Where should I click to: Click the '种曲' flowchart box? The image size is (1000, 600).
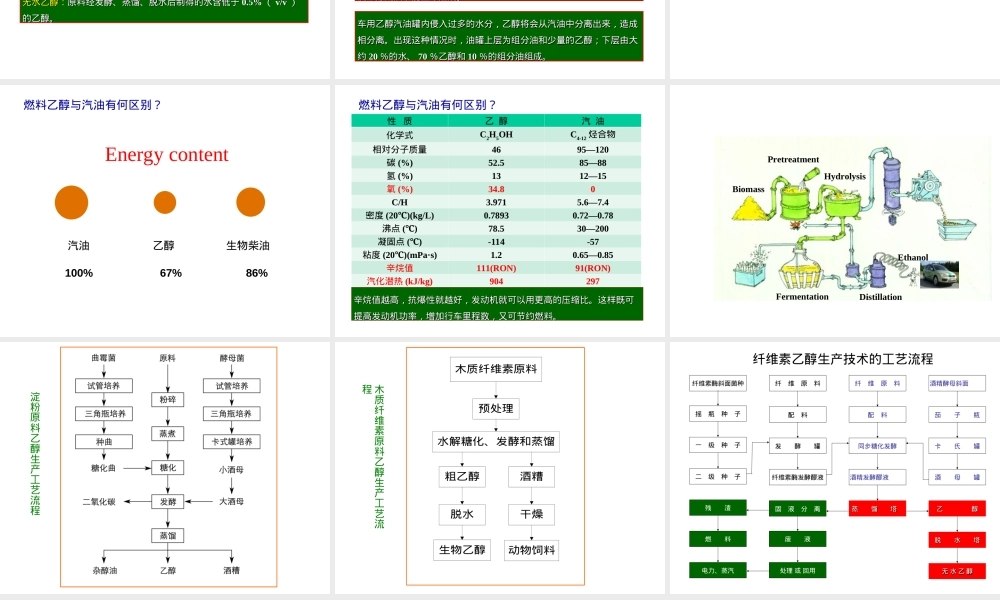point(104,441)
